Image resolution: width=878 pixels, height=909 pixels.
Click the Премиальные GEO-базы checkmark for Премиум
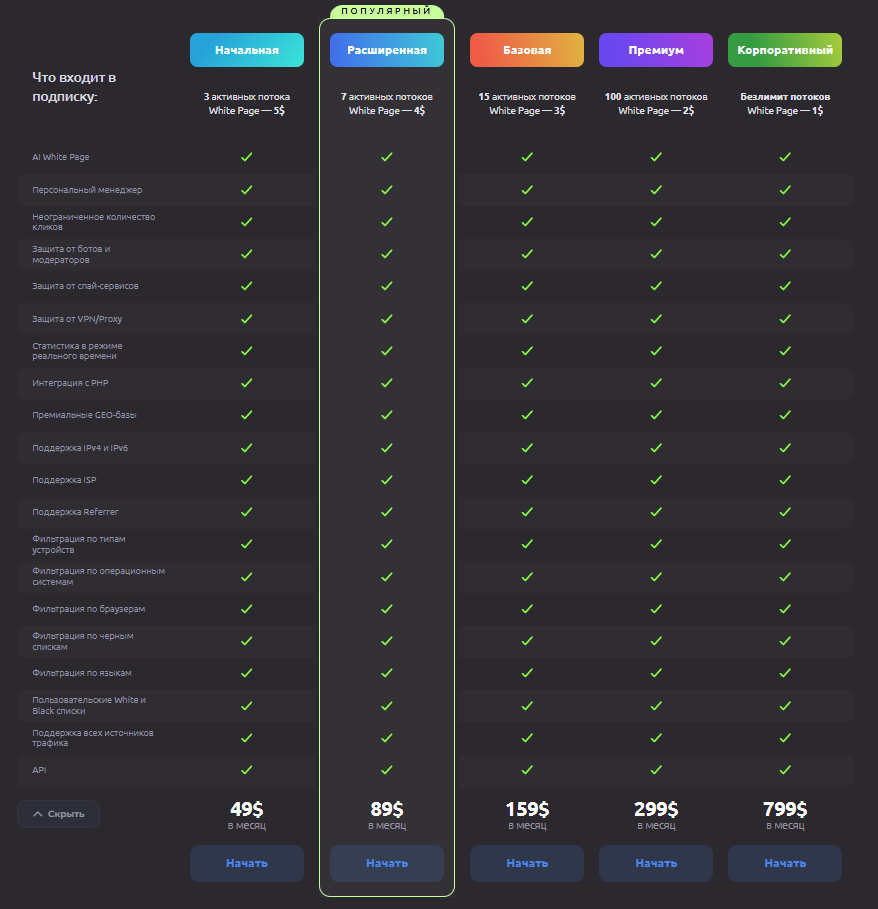pos(656,415)
